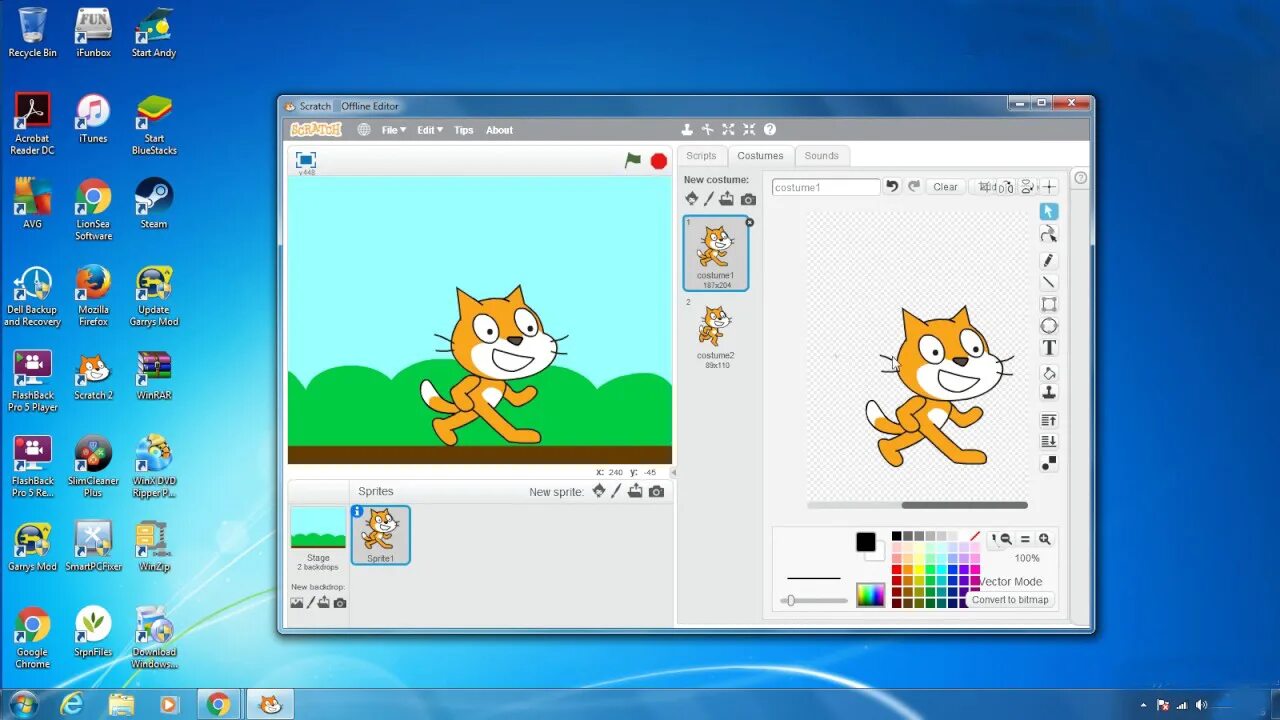The image size is (1280, 720).
Task: New backdrop from camera icon
Action: tap(340, 603)
